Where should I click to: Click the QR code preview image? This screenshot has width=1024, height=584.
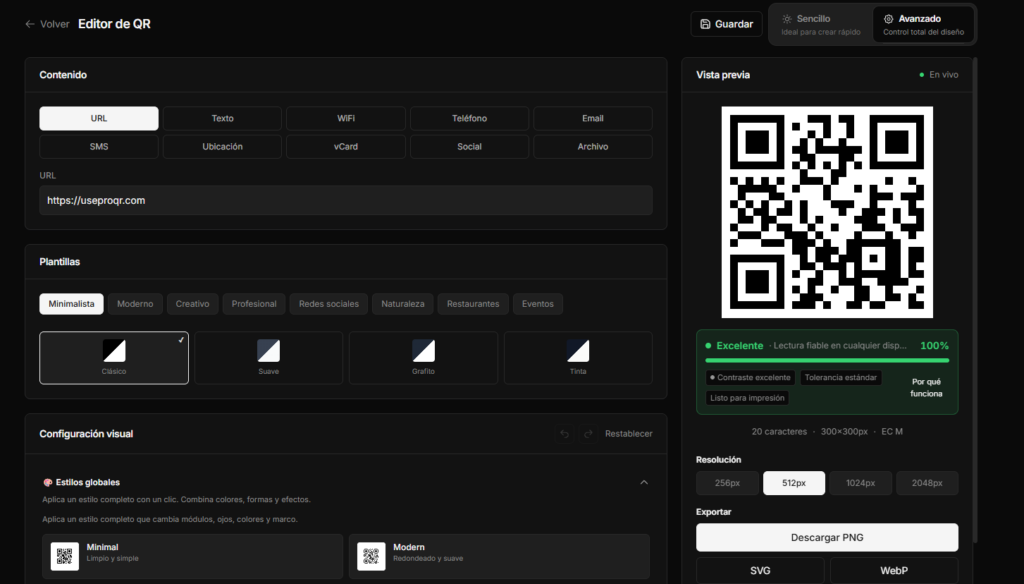coord(827,212)
